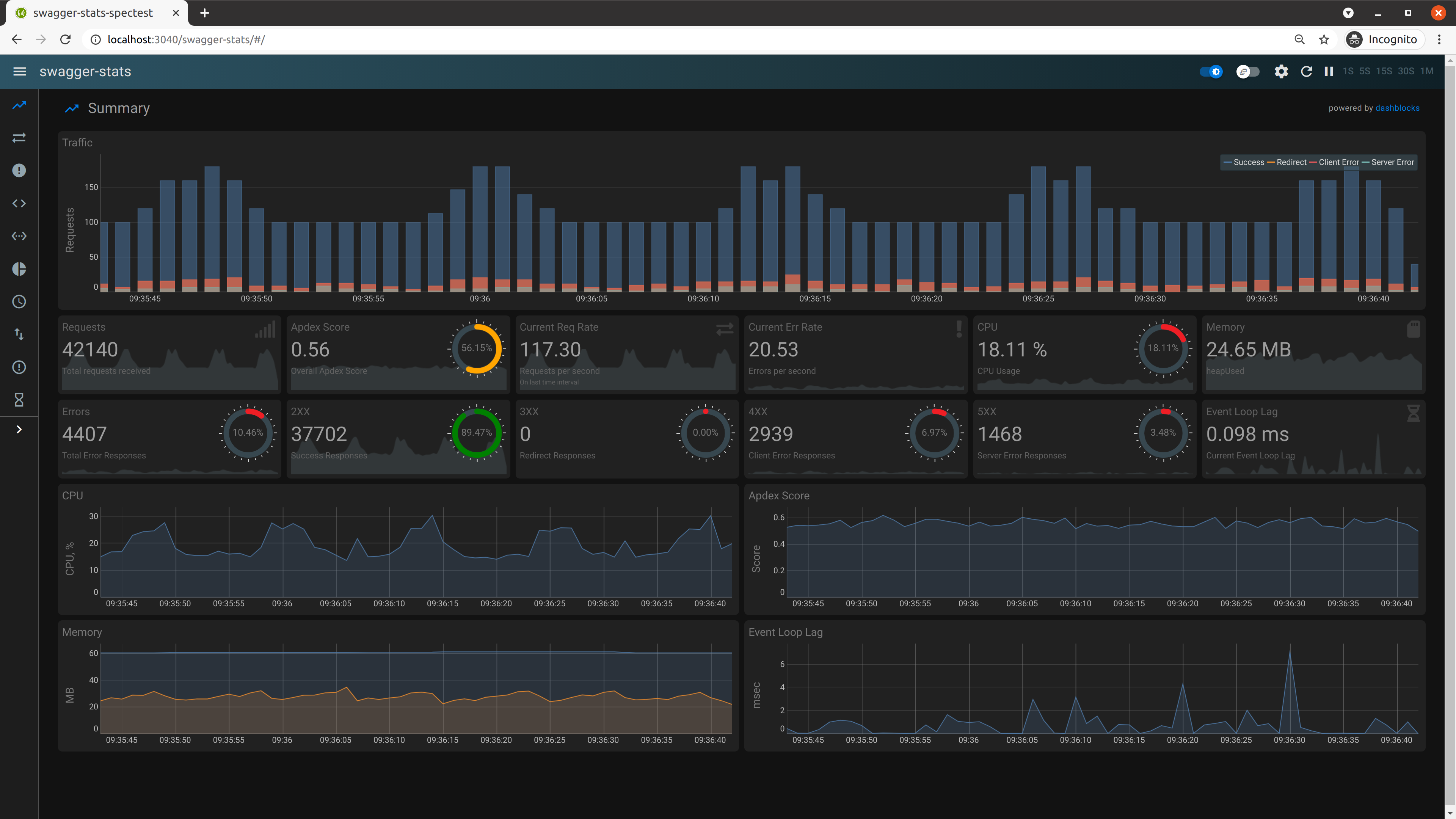Viewport: 1456px width, 819px height.
Task: Click the info circle icon in sidebar
Action: [x=19, y=170]
